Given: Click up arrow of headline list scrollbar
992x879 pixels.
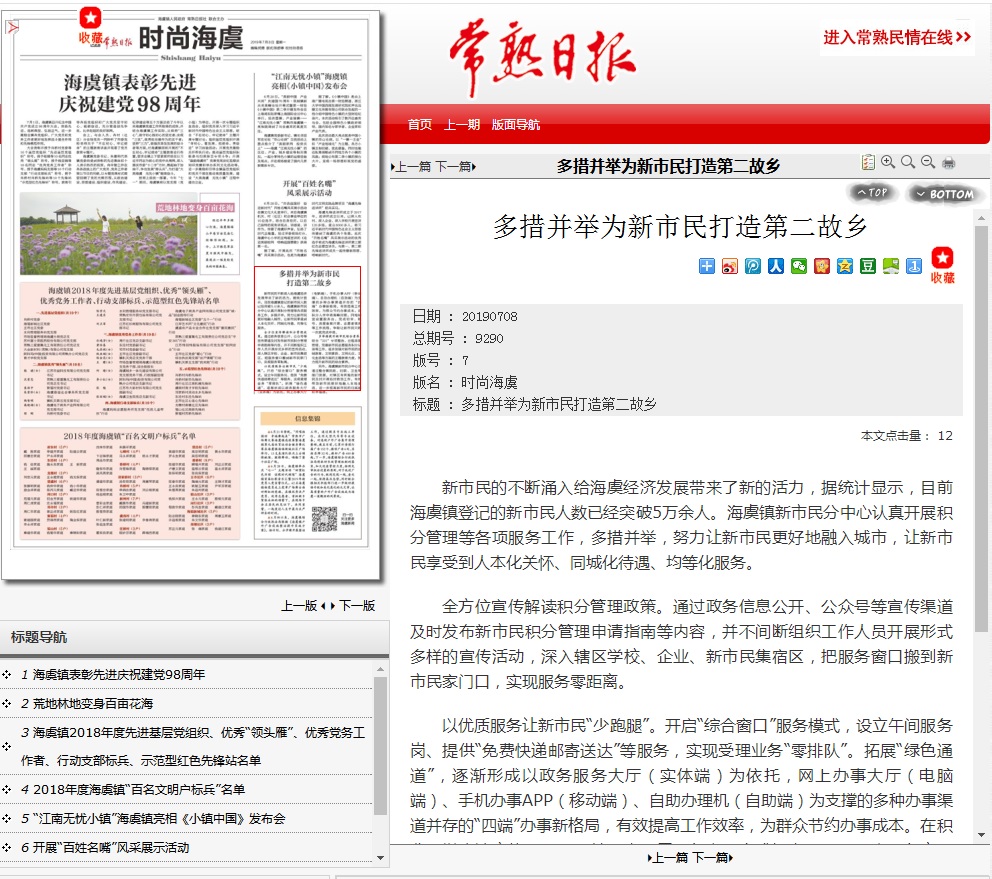Looking at the screenshot, I should (x=380, y=669).
